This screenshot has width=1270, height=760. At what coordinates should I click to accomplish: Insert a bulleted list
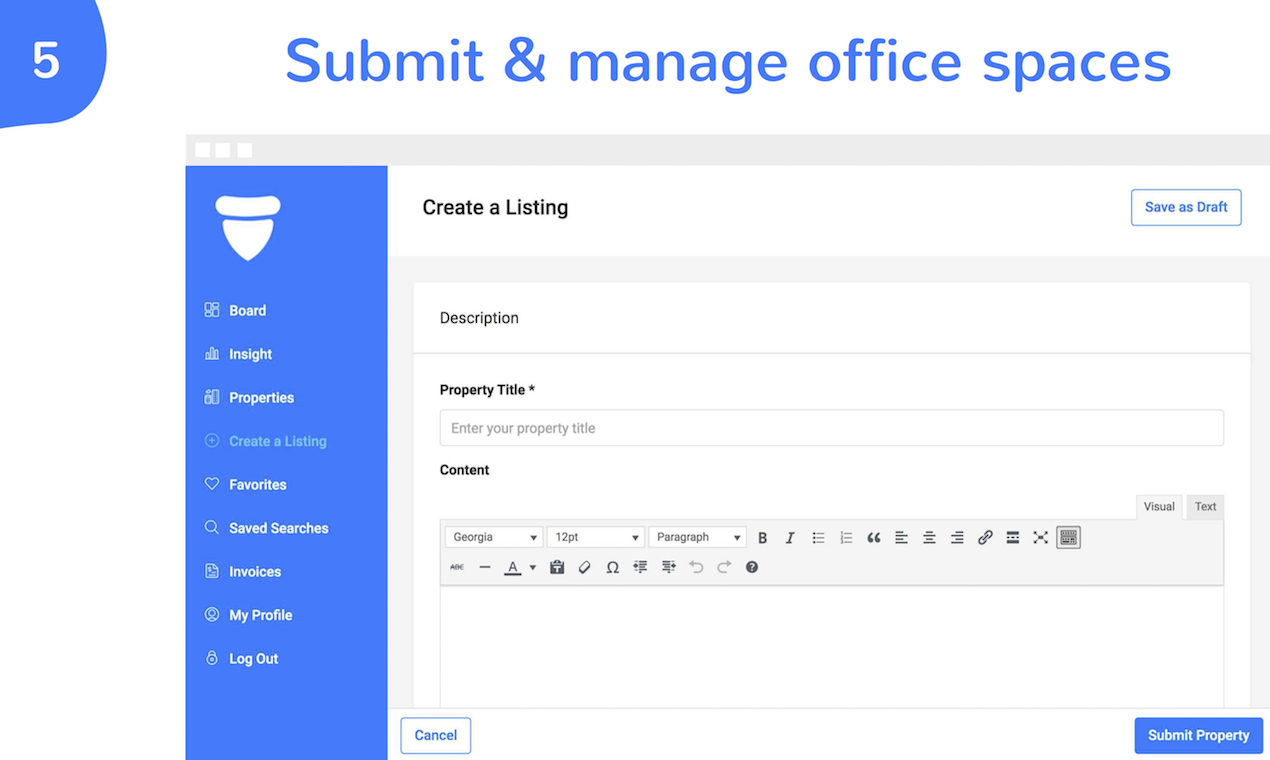point(818,537)
